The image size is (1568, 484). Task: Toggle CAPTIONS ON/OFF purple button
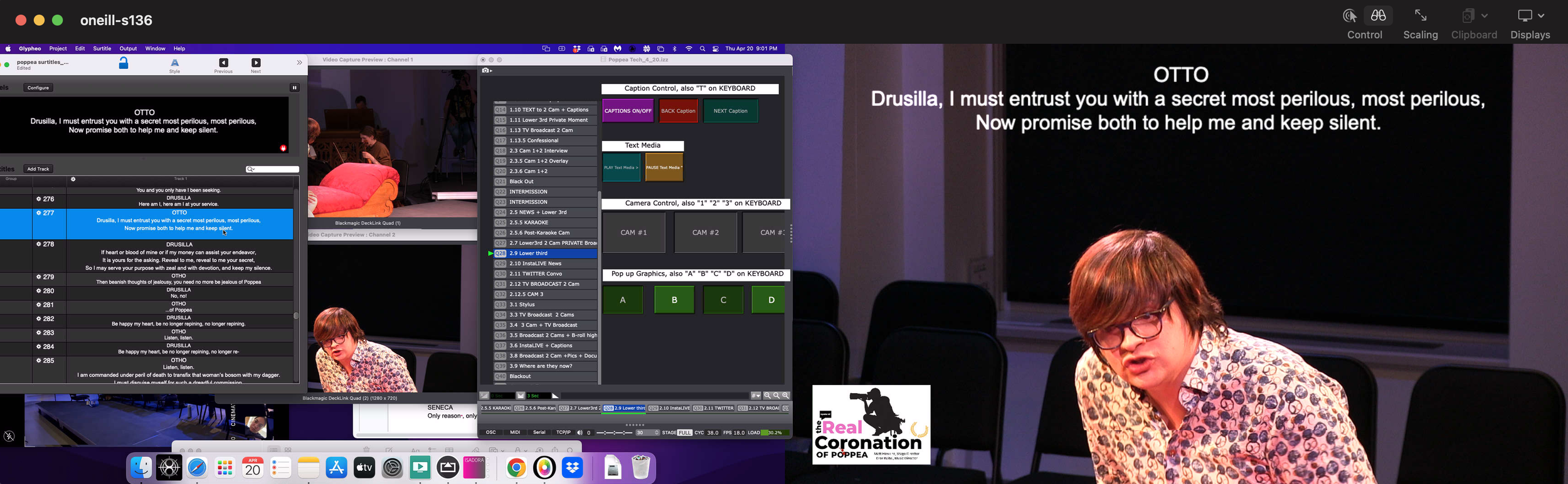(628, 111)
